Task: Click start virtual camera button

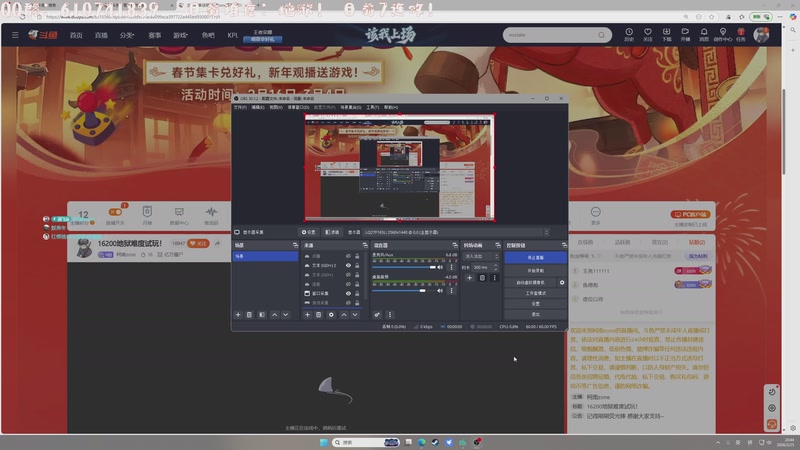Action: point(531,283)
